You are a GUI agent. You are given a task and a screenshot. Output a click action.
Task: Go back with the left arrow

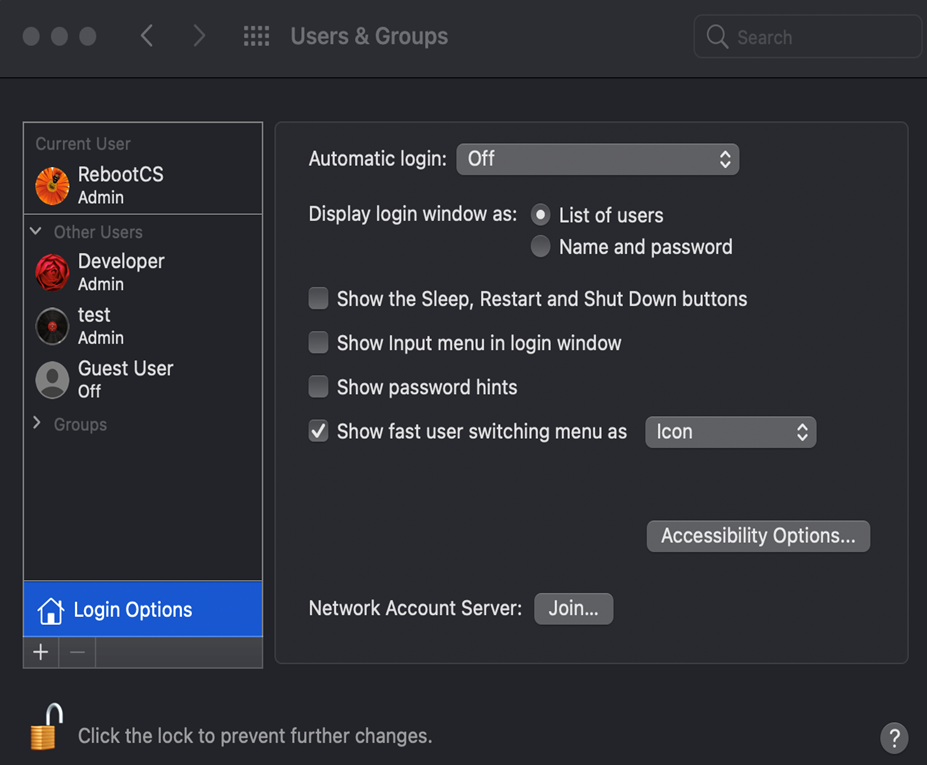(147, 37)
